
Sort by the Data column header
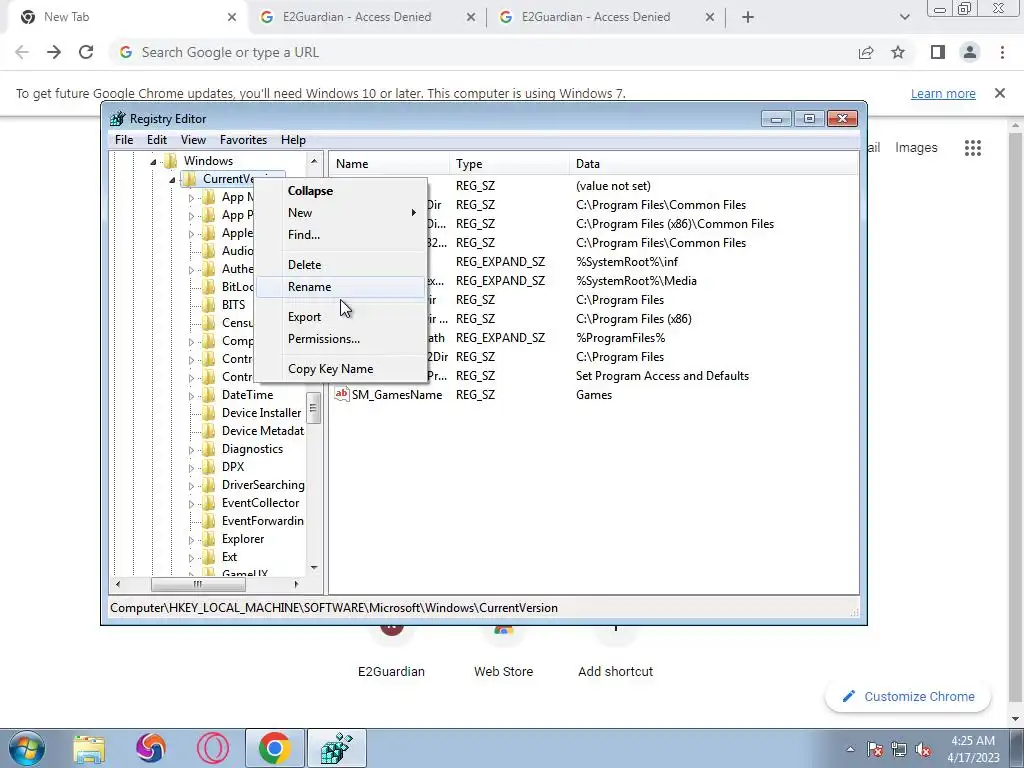coord(713,164)
